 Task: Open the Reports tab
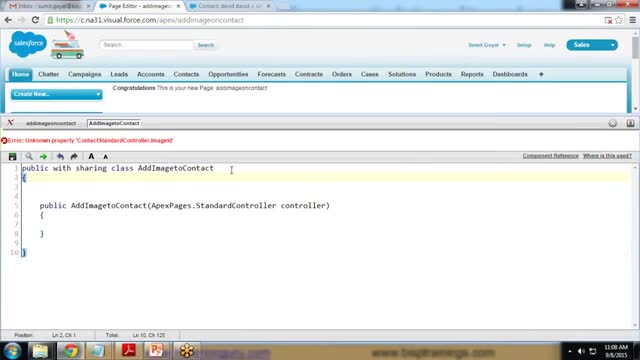pyautogui.click(x=472, y=74)
